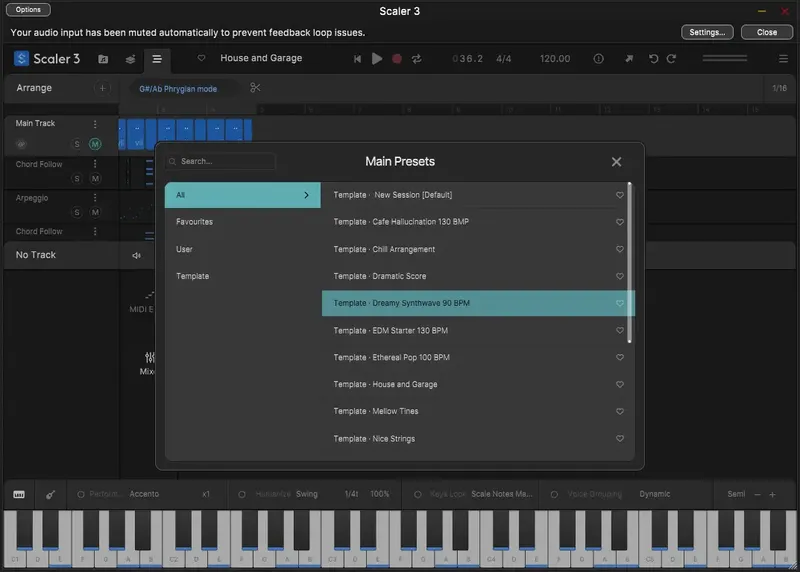This screenshot has width=800, height=572.
Task: Toggle loop playback icon
Action: tap(417, 59)
